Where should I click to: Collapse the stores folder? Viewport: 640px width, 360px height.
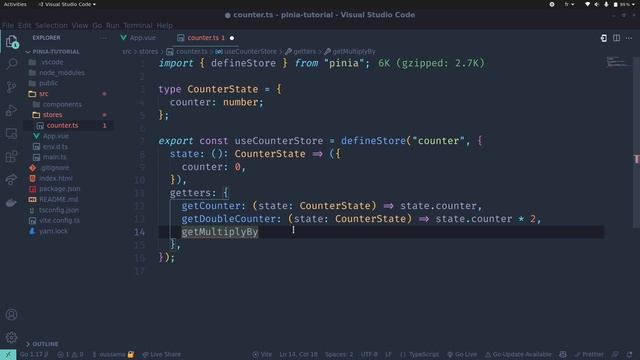click(x=52, y=115)
